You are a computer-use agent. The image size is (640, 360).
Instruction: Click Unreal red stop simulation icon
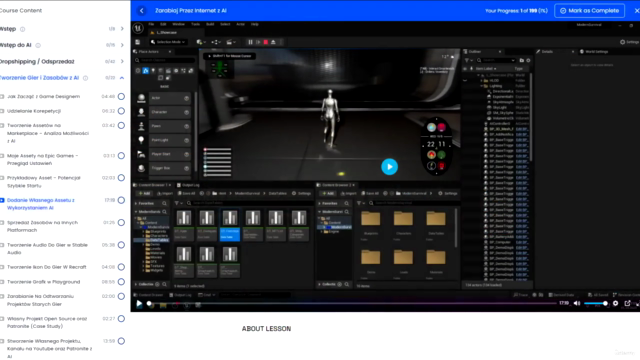click(266, 42)
